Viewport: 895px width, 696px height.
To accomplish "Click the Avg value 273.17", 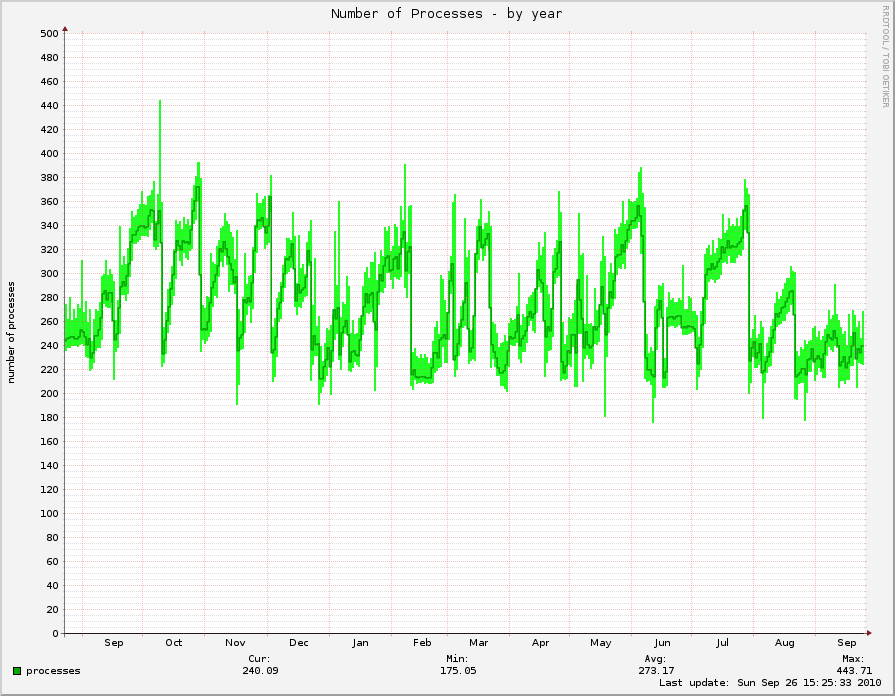I will [656, 670].
